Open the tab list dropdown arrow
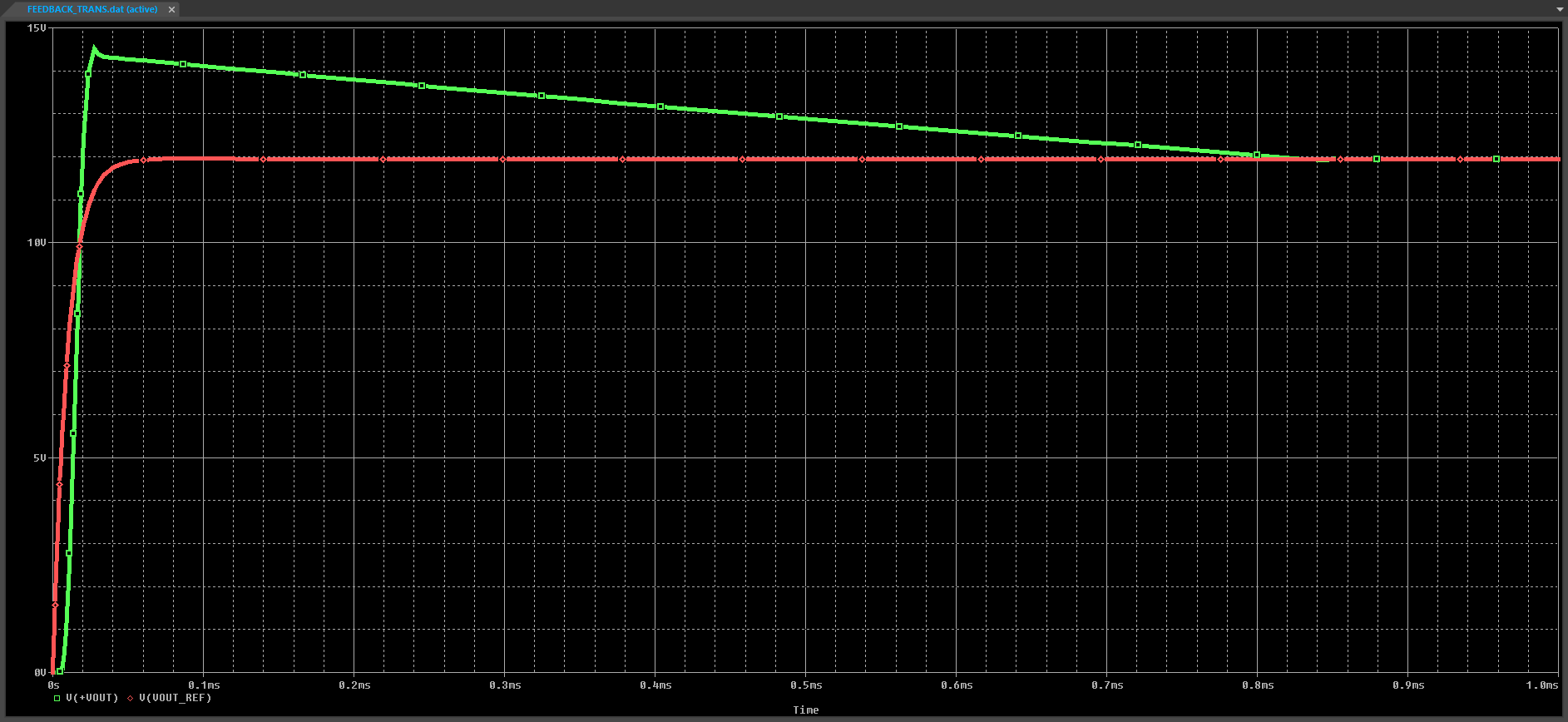Image resolution: width=1568 pixels, height=722 pixels. [x=1560, y=9]
